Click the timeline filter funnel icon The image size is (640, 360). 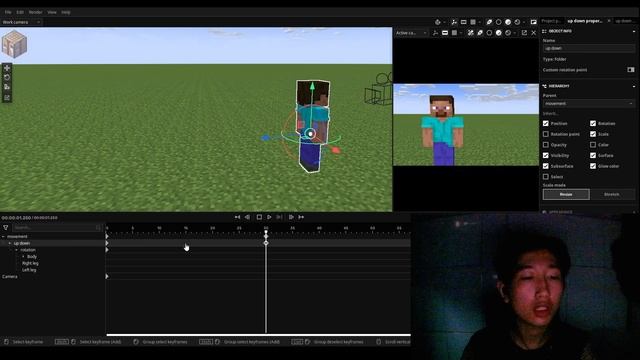point(6,228)
